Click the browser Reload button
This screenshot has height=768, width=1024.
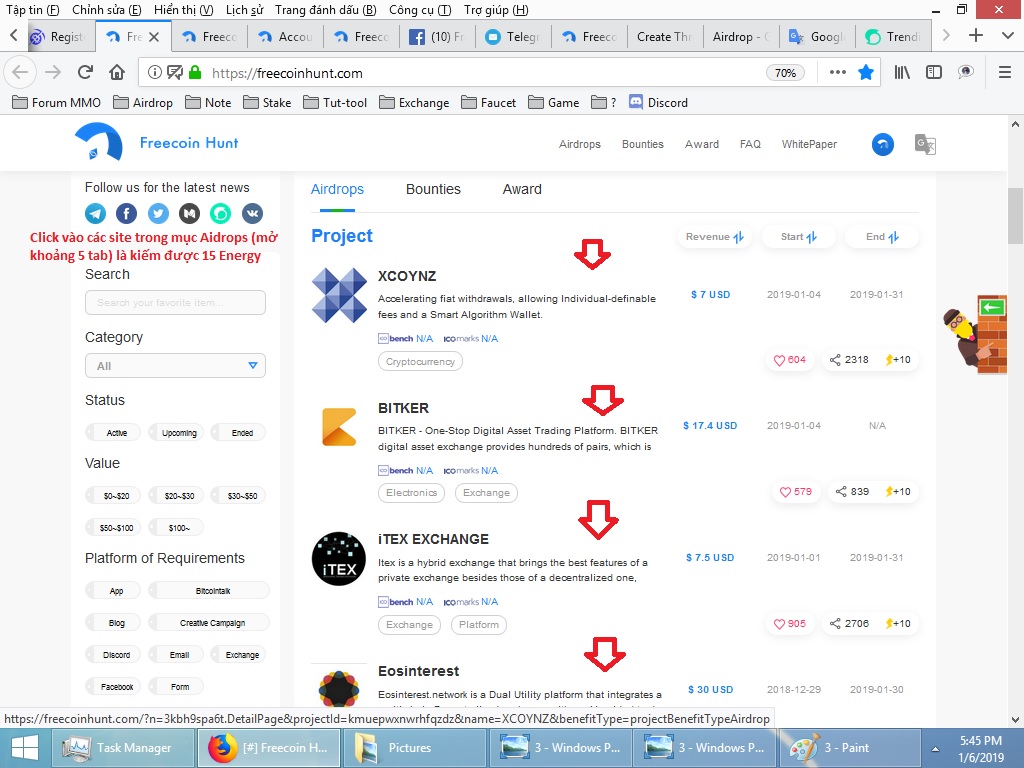[85, 72]
